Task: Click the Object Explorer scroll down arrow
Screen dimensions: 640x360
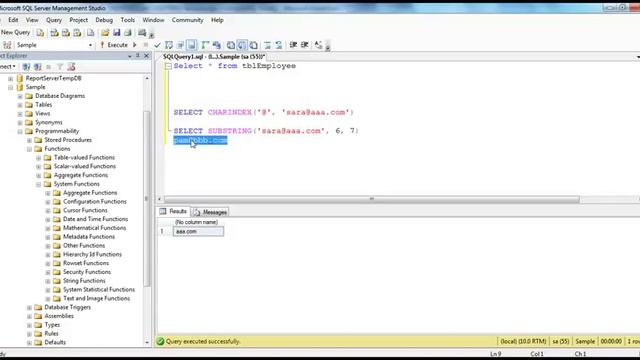Action: click(x=147, y=342)
